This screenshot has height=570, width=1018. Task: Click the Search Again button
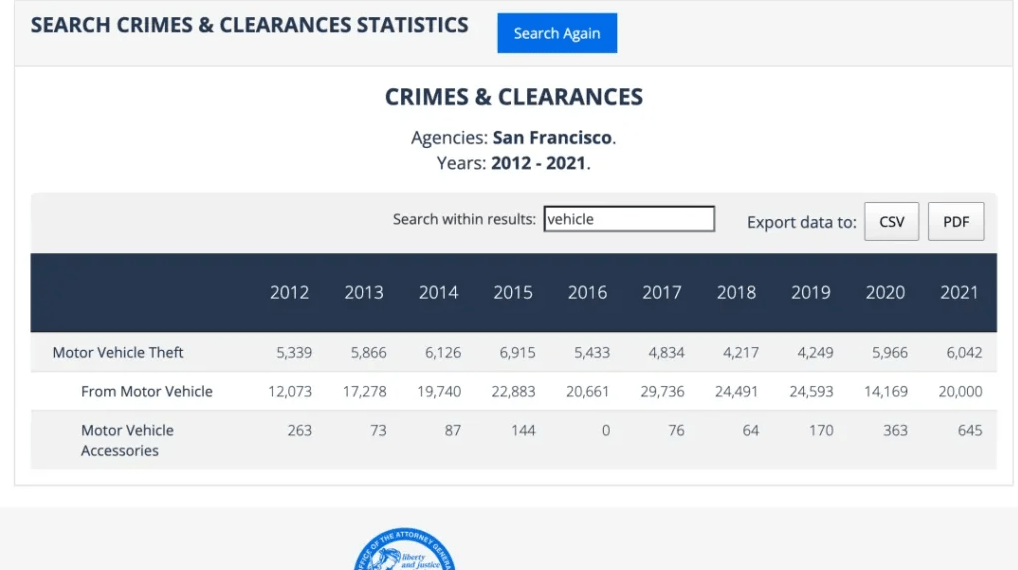point(557,33)
